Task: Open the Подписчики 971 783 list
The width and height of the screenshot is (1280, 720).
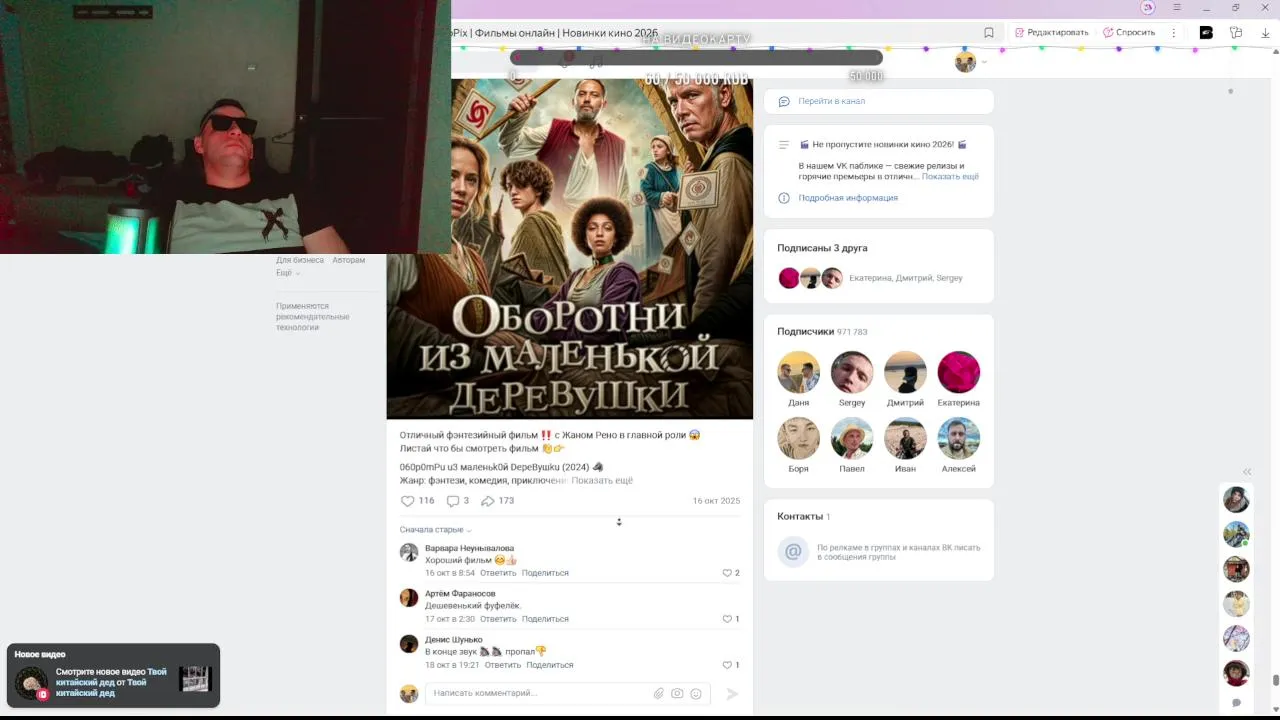Action: click(822, 332)
